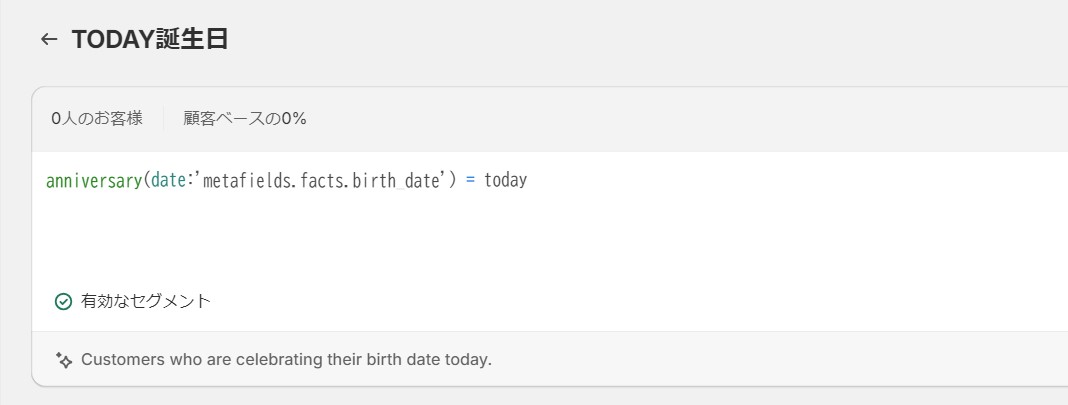Click the date parameter in the query
Viewport: 1068px width, 405px height.
pyautogui.click(x=169, y=181)
